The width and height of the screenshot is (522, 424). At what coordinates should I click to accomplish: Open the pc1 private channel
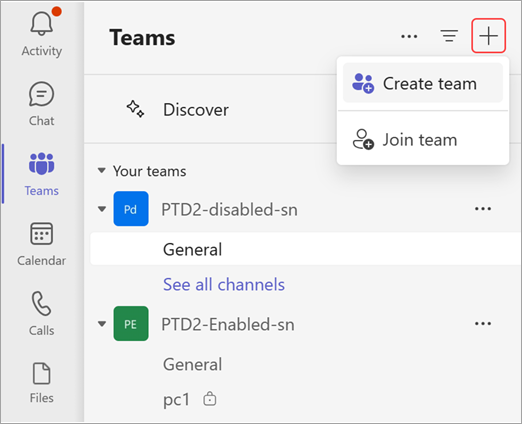176,399
